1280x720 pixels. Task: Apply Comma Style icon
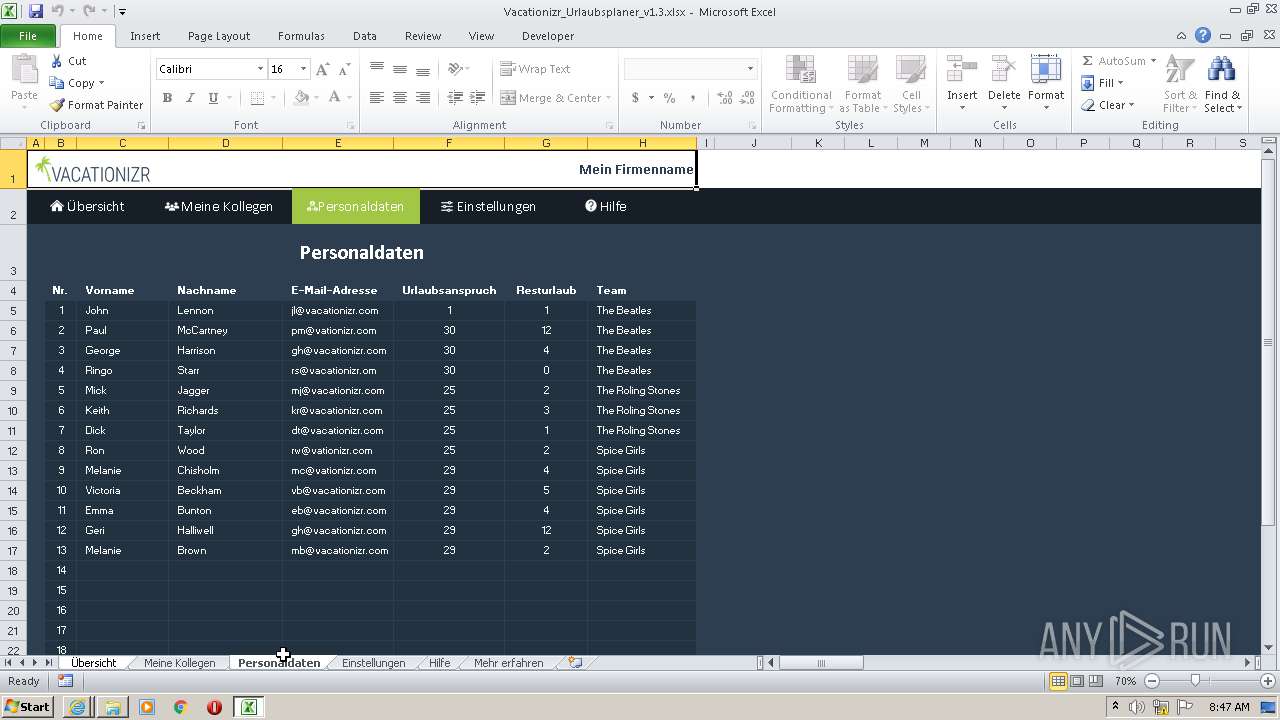pos(693,98)
